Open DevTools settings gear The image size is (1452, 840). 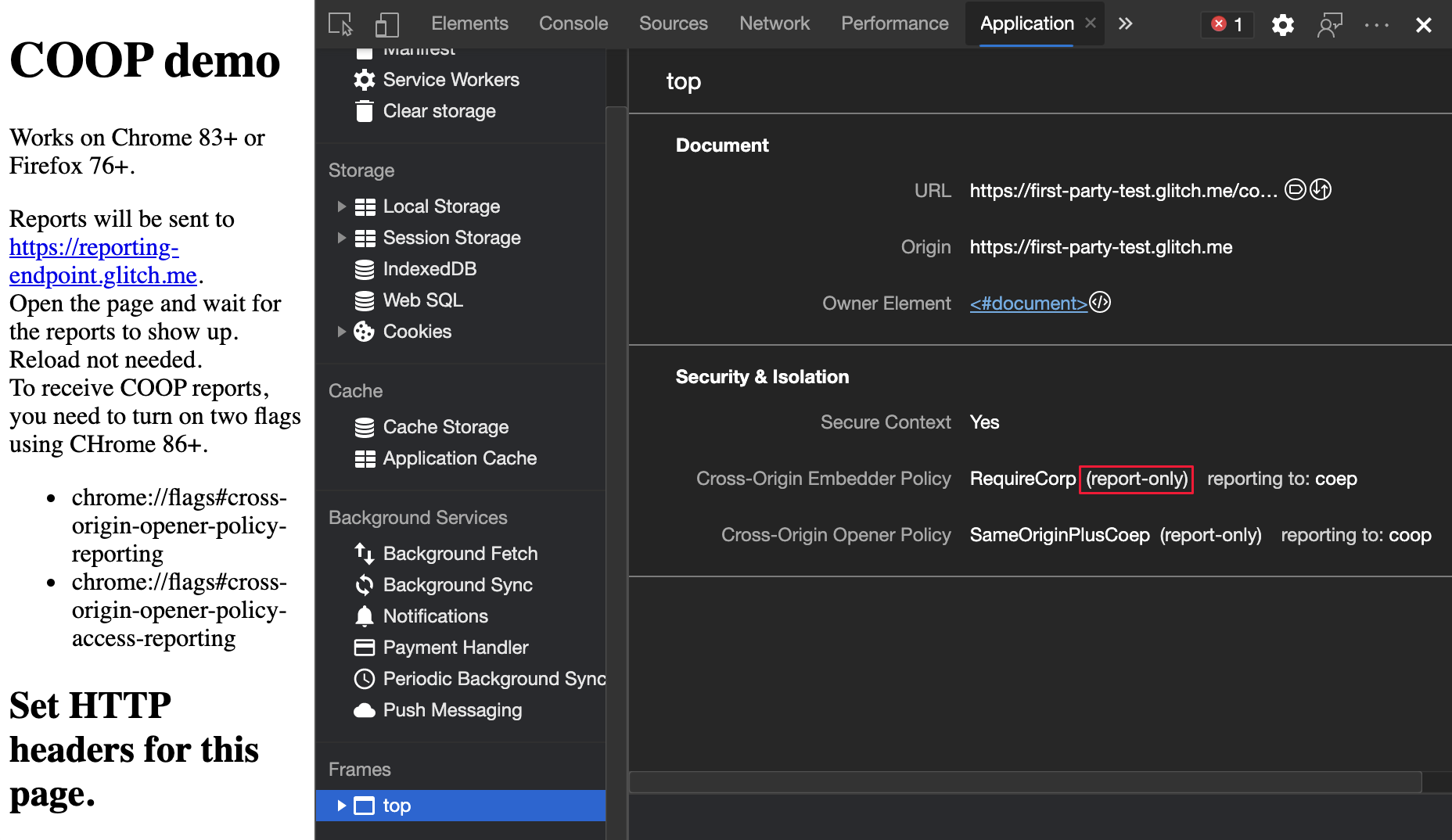[1282, 25]
